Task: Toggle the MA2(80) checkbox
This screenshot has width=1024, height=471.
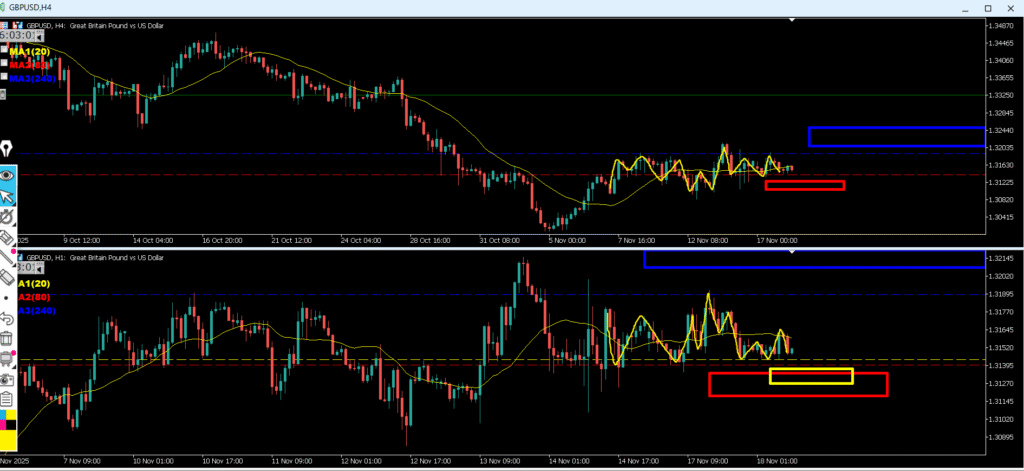Action: [4, 63]
